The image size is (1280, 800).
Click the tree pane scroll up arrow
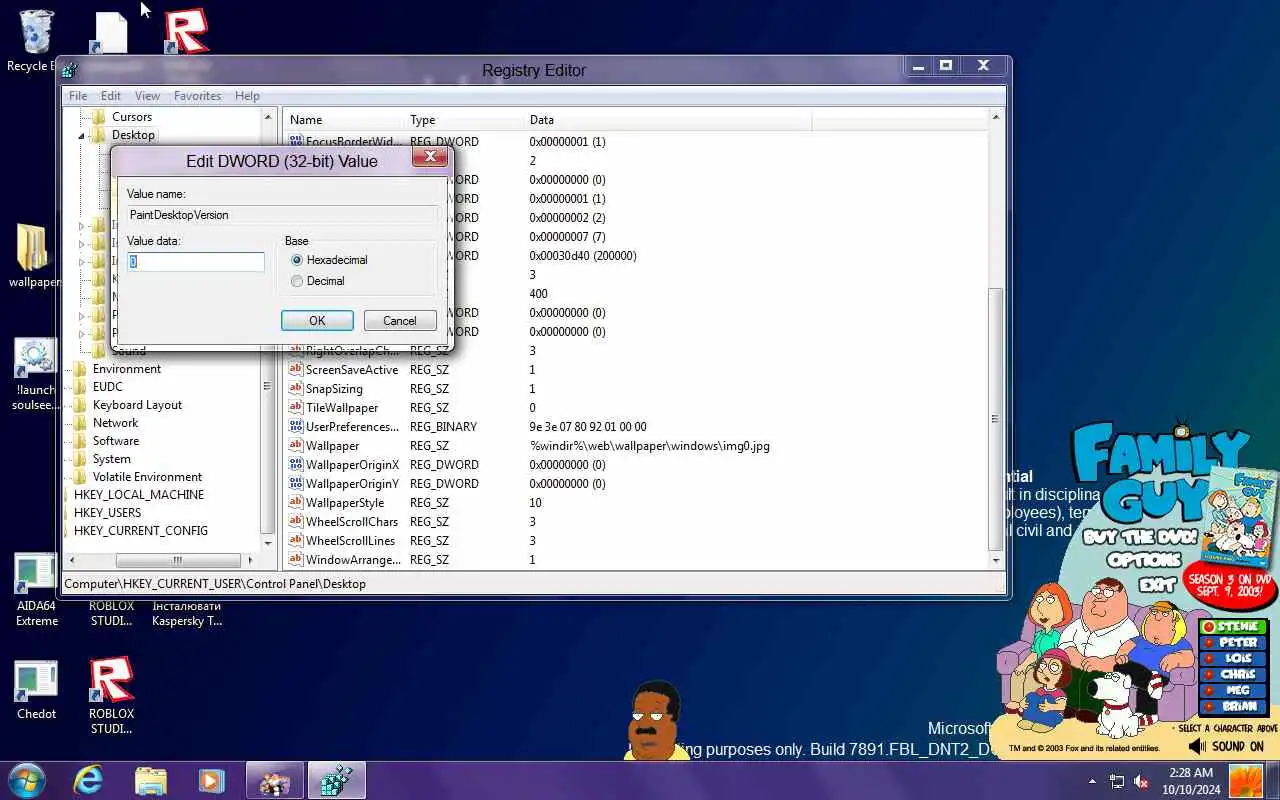[x=267, y=117]
